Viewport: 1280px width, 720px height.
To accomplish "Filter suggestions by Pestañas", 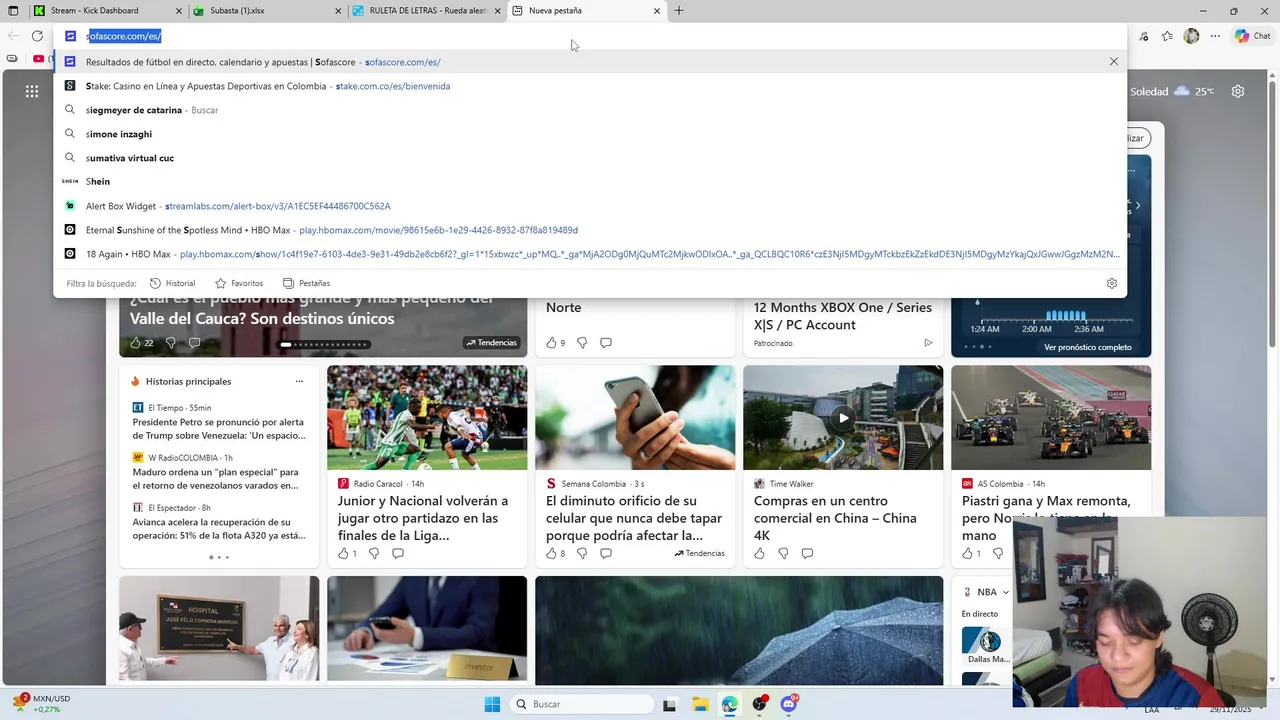I will tap(306, 283).
